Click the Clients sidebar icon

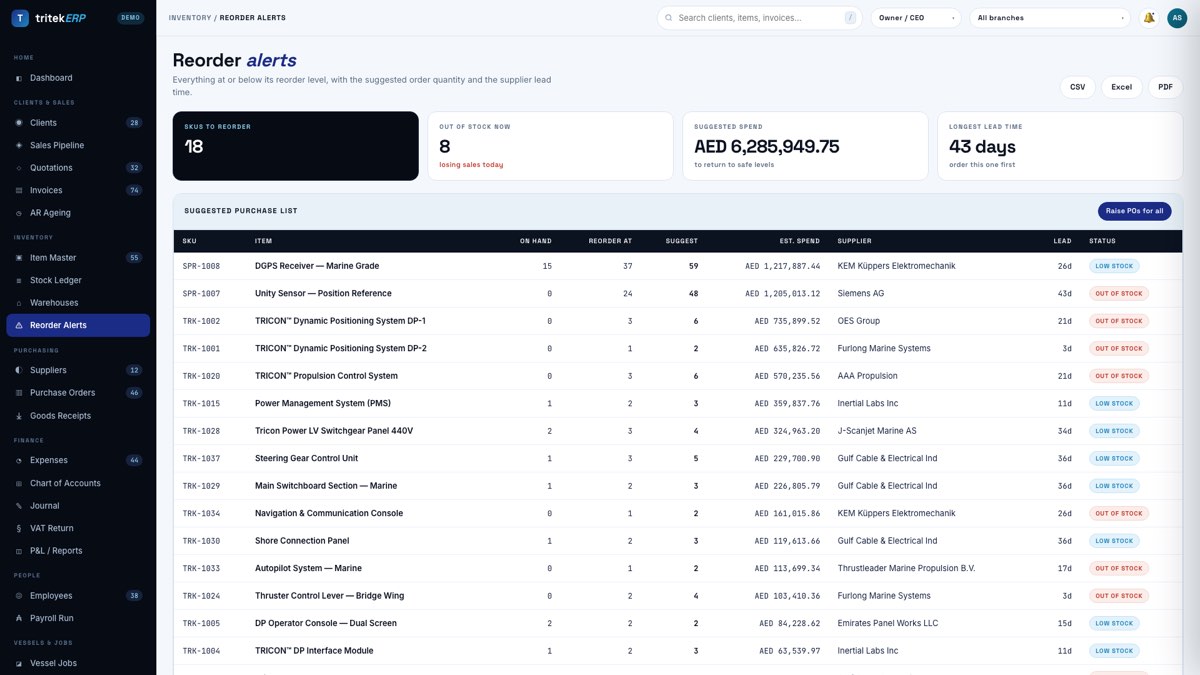[19, 123]
